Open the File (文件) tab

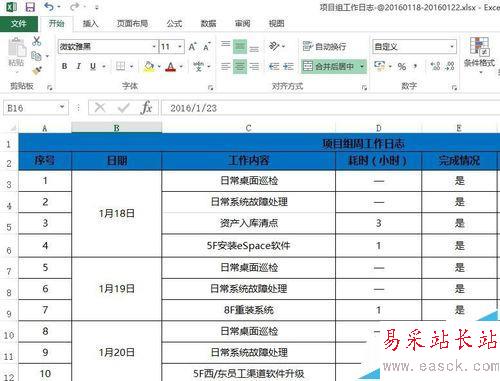[x=19, y=23]
